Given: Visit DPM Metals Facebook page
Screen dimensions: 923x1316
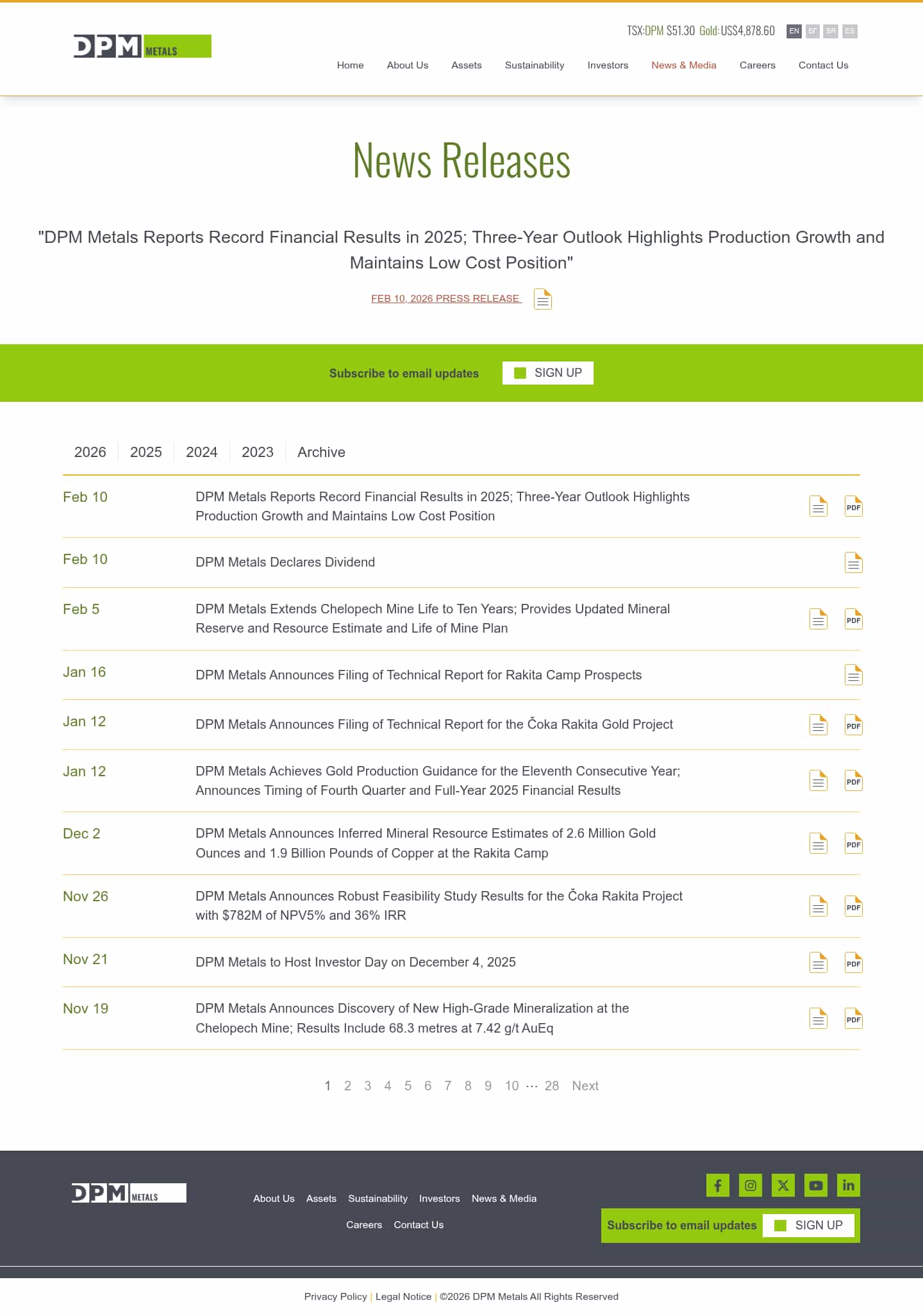Looking at the screenshot, I should tap(718, 1185).
